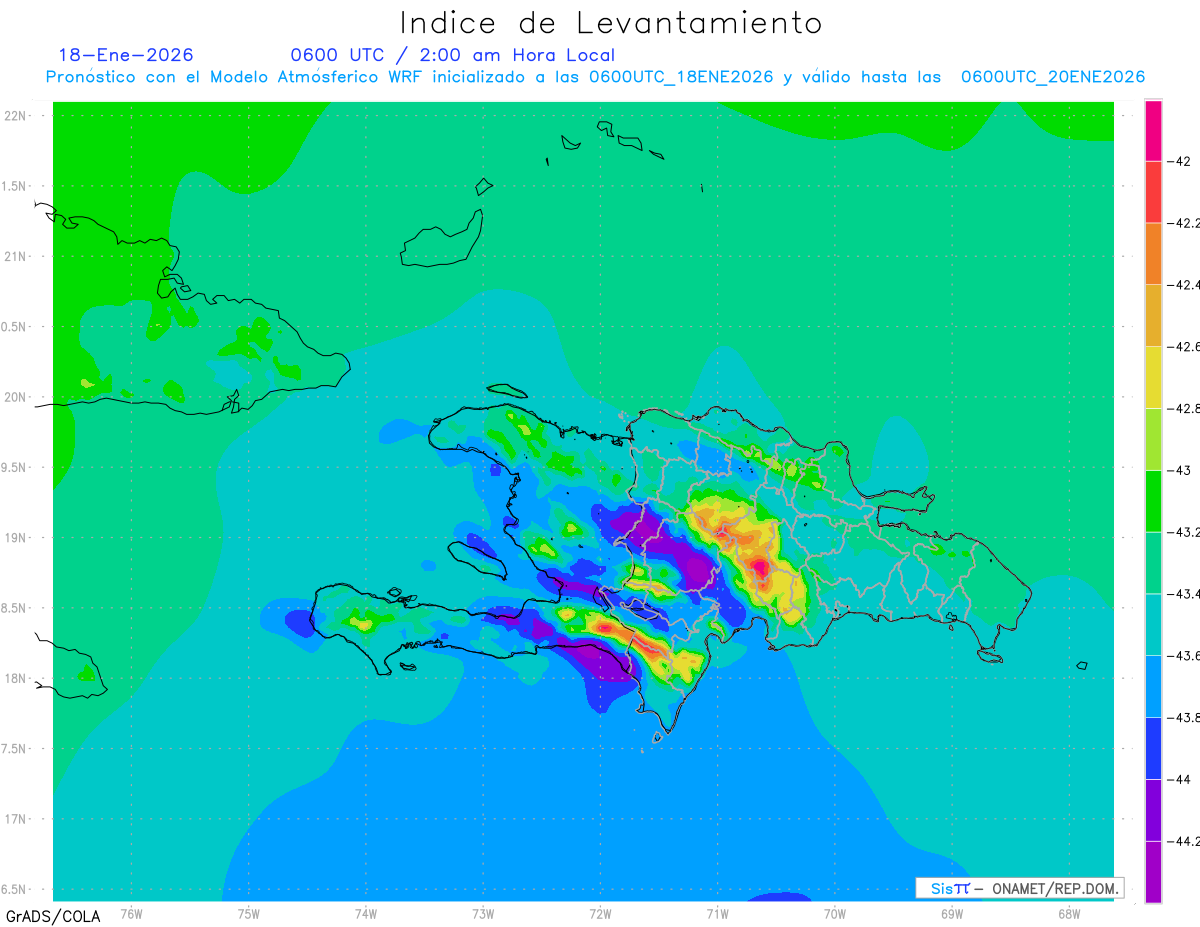Click the teal-green swatch between -43.2 and -43.4
This screenshot has width=1200, height=927.
pyautogui.click(x=1153, y=563)
